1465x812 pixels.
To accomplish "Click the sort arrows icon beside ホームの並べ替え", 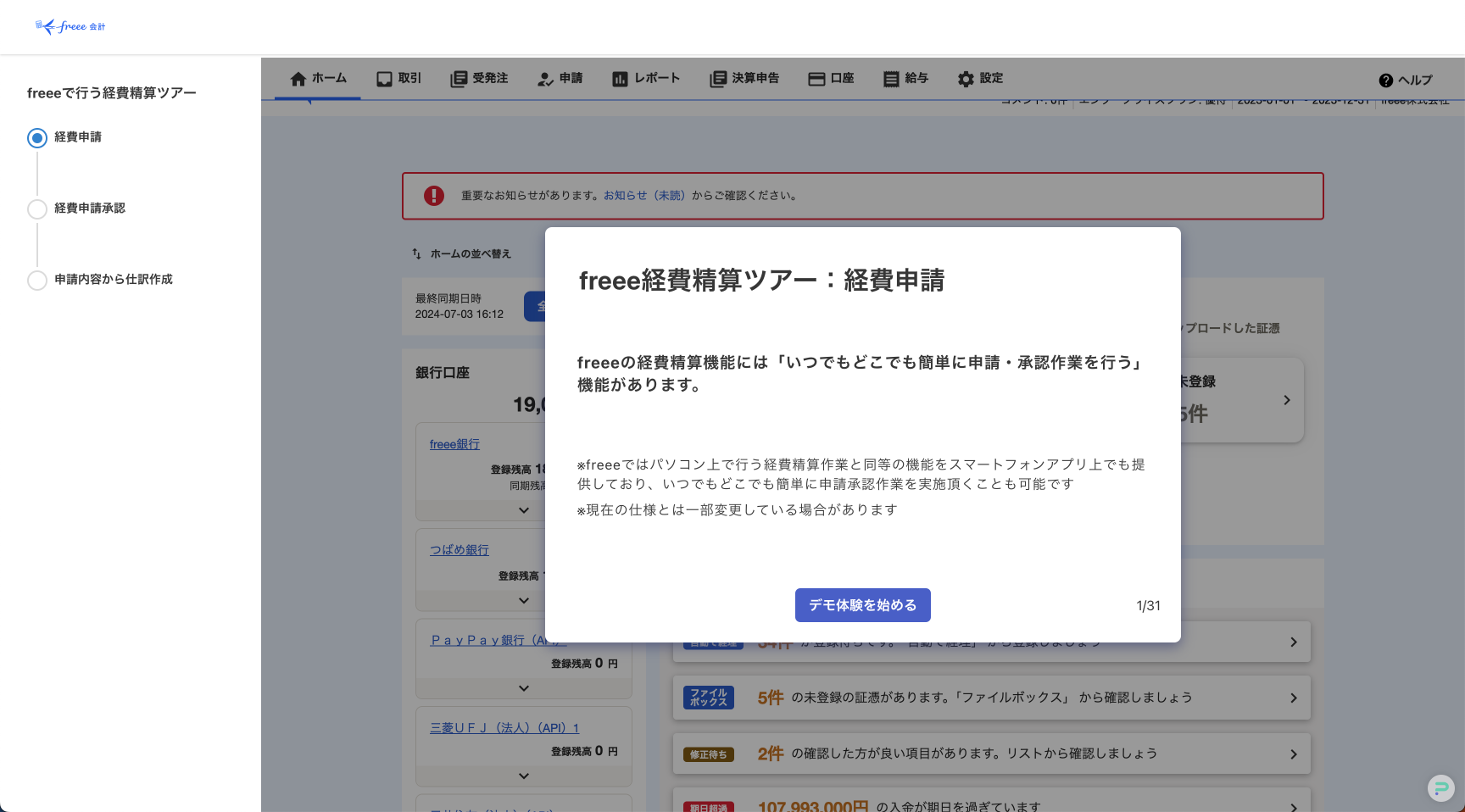I will (416, 253).
